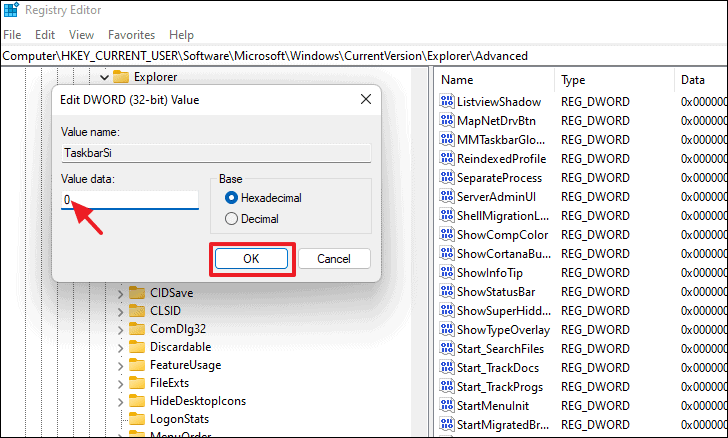
Task: Click the ReindexedProfile DWORD icon
Action: (447, 158)
